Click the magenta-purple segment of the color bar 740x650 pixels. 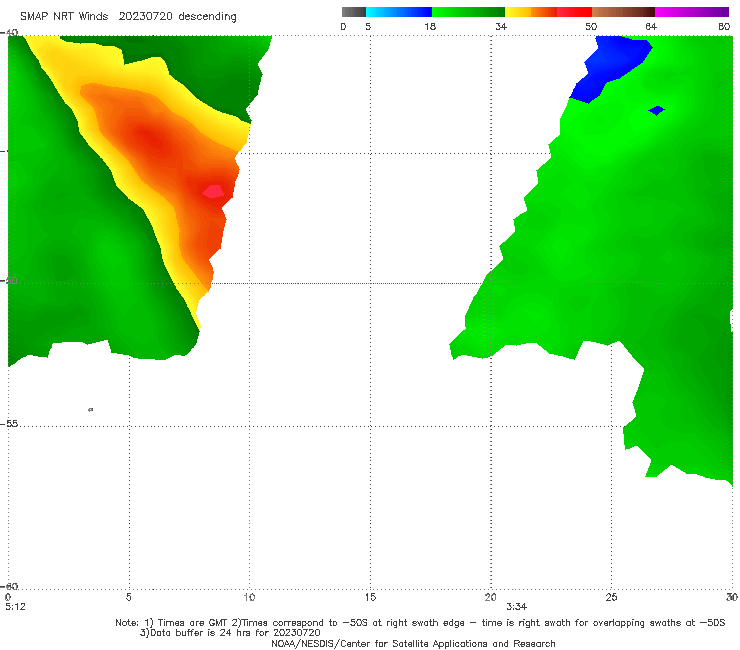692,12
